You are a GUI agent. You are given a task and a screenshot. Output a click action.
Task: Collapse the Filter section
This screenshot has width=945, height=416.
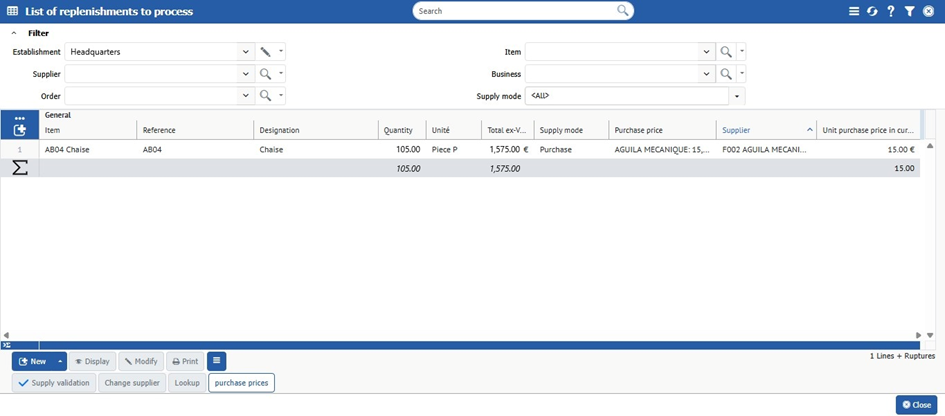pos(14,33)
